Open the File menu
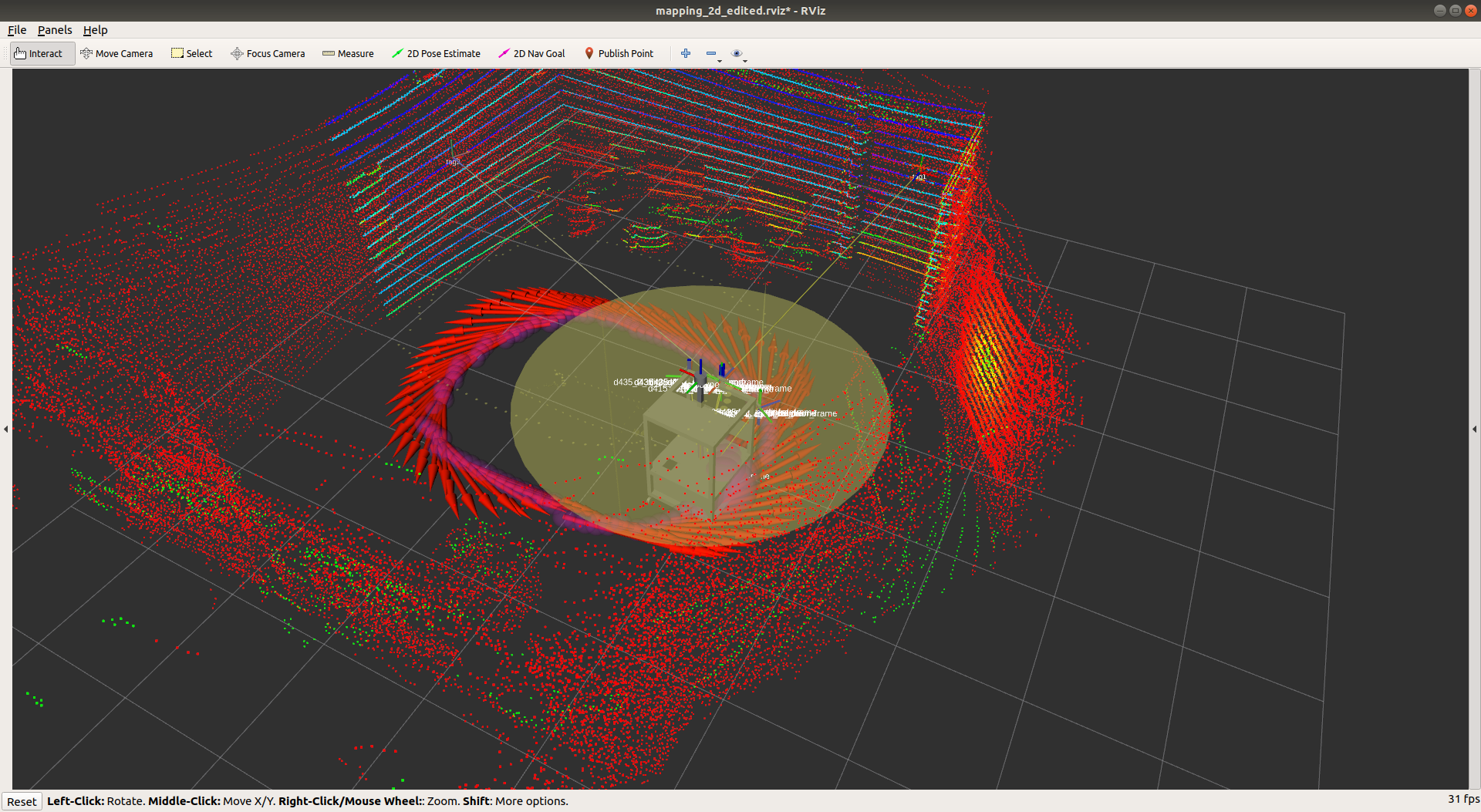Screen dimensions: 1481x812 [x=17, y=30]
